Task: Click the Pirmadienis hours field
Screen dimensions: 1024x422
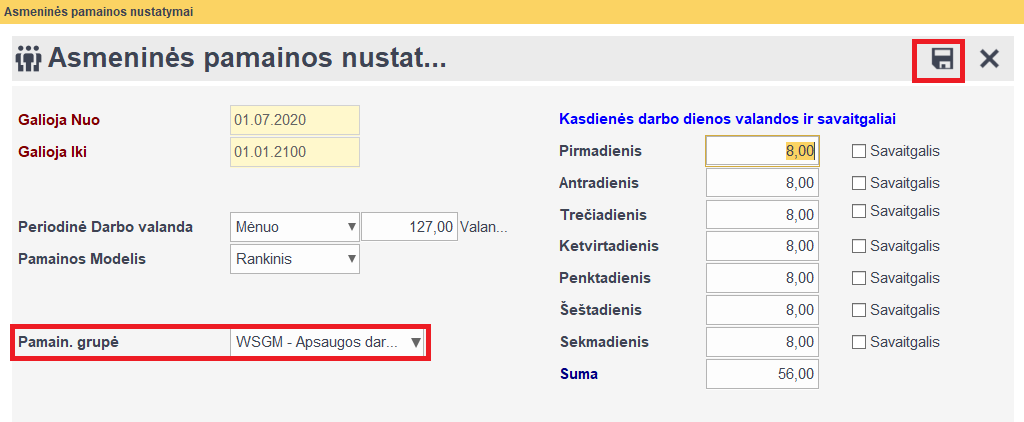Action: click(762, 151)
